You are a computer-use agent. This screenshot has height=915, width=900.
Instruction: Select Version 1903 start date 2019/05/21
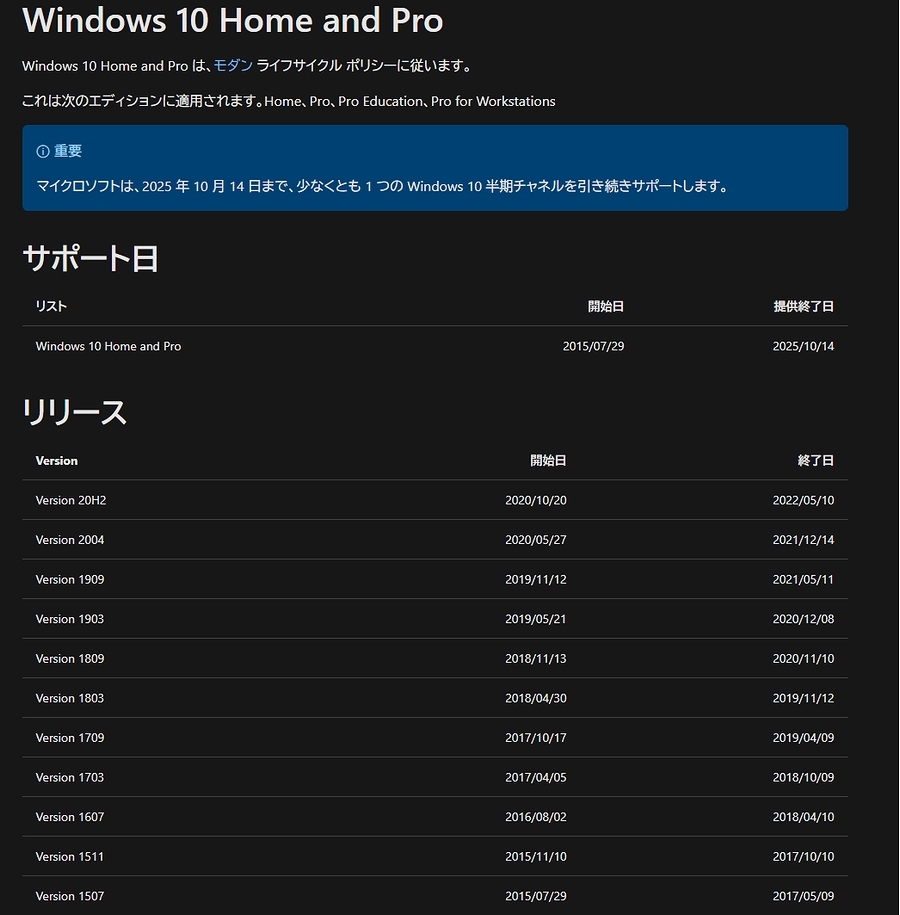pyautogui.click(x=536, y=619)
